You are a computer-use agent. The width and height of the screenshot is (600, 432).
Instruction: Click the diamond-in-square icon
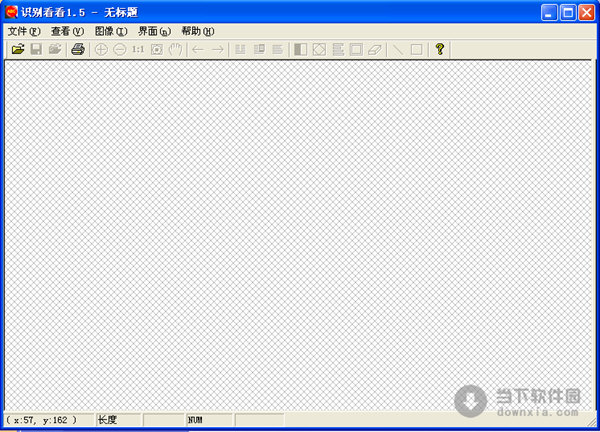pyautogui.click(x=320, y=49)
